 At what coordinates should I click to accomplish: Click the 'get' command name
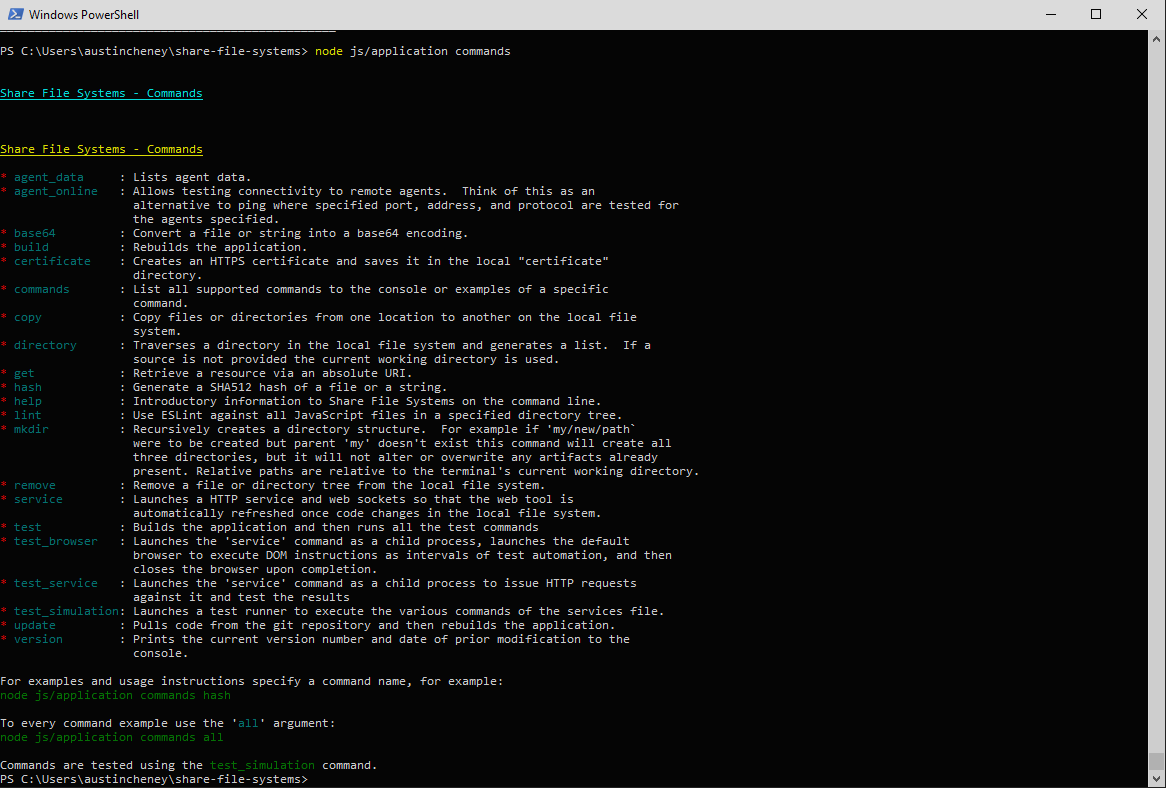24,373
